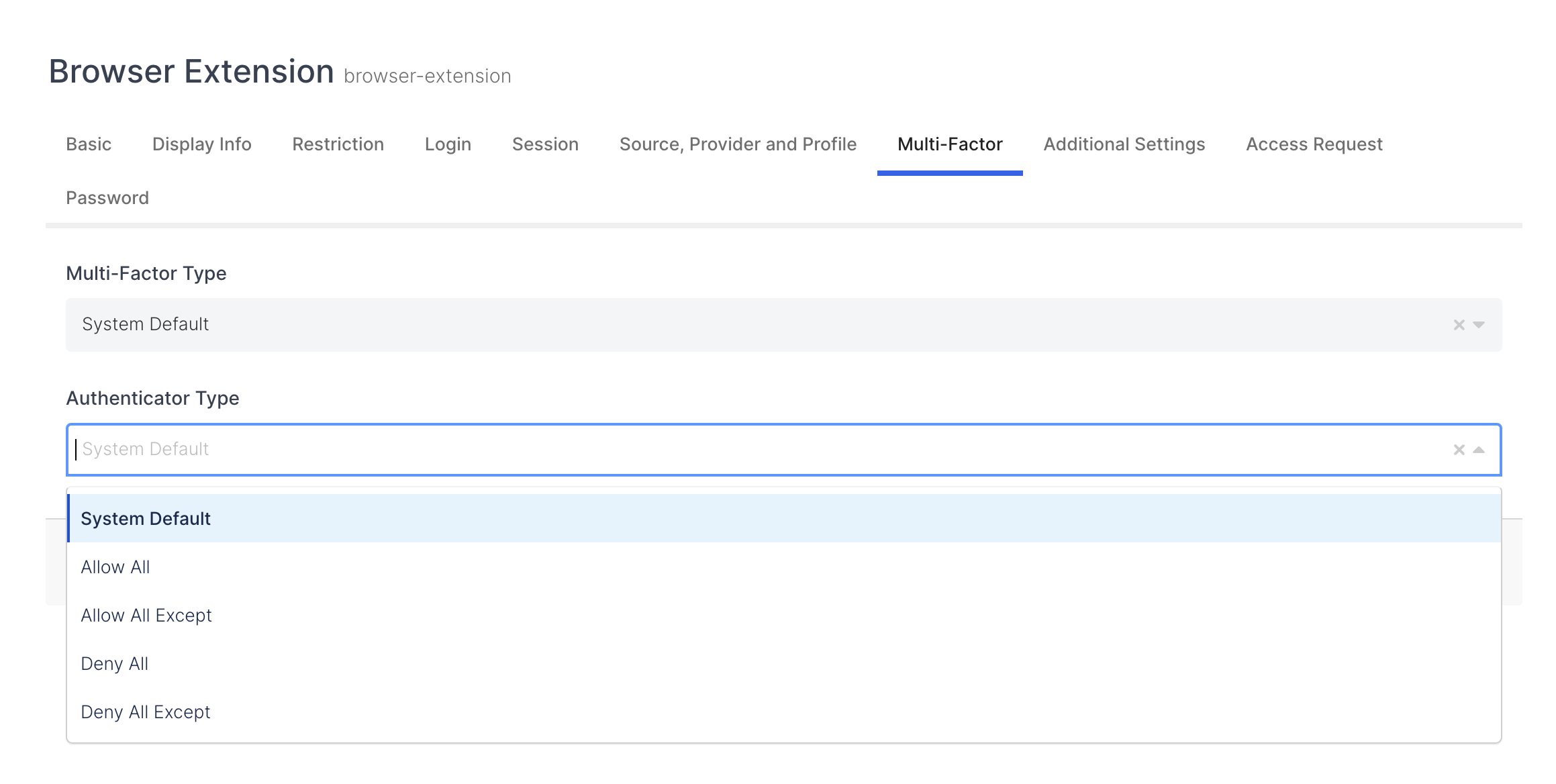Image resolution: width=1556 pixels, height=784 pixels.
Task: Go to the Access Request tab
Action: (1314, 144)
